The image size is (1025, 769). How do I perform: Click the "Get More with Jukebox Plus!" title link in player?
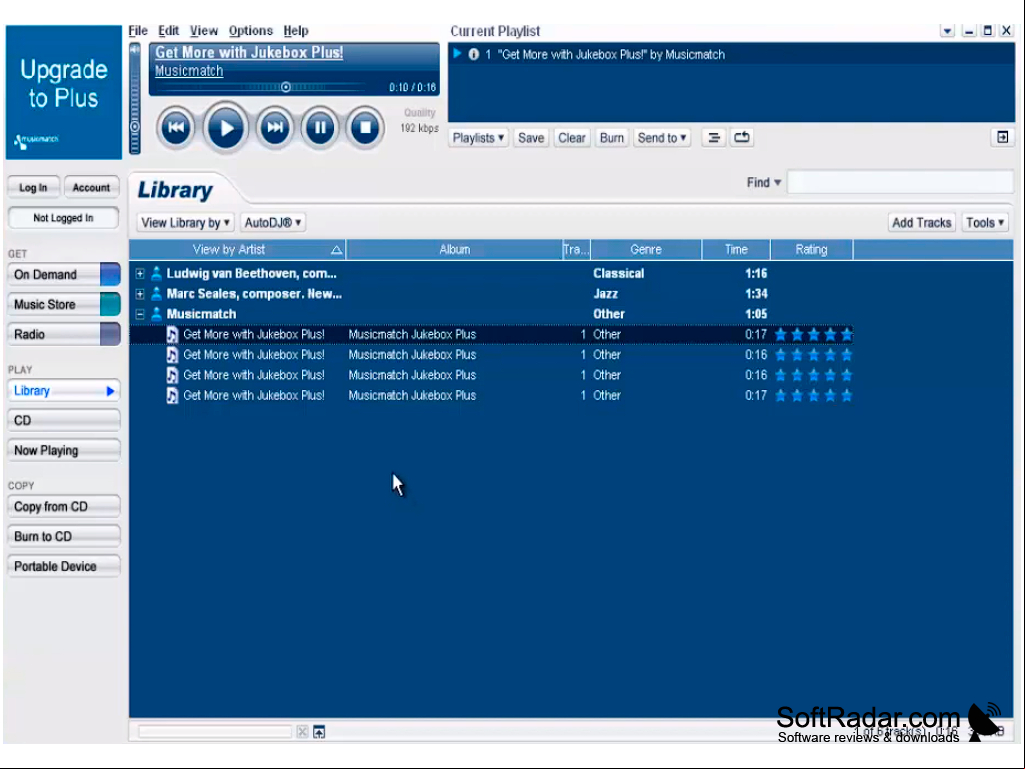pos(249,53)
